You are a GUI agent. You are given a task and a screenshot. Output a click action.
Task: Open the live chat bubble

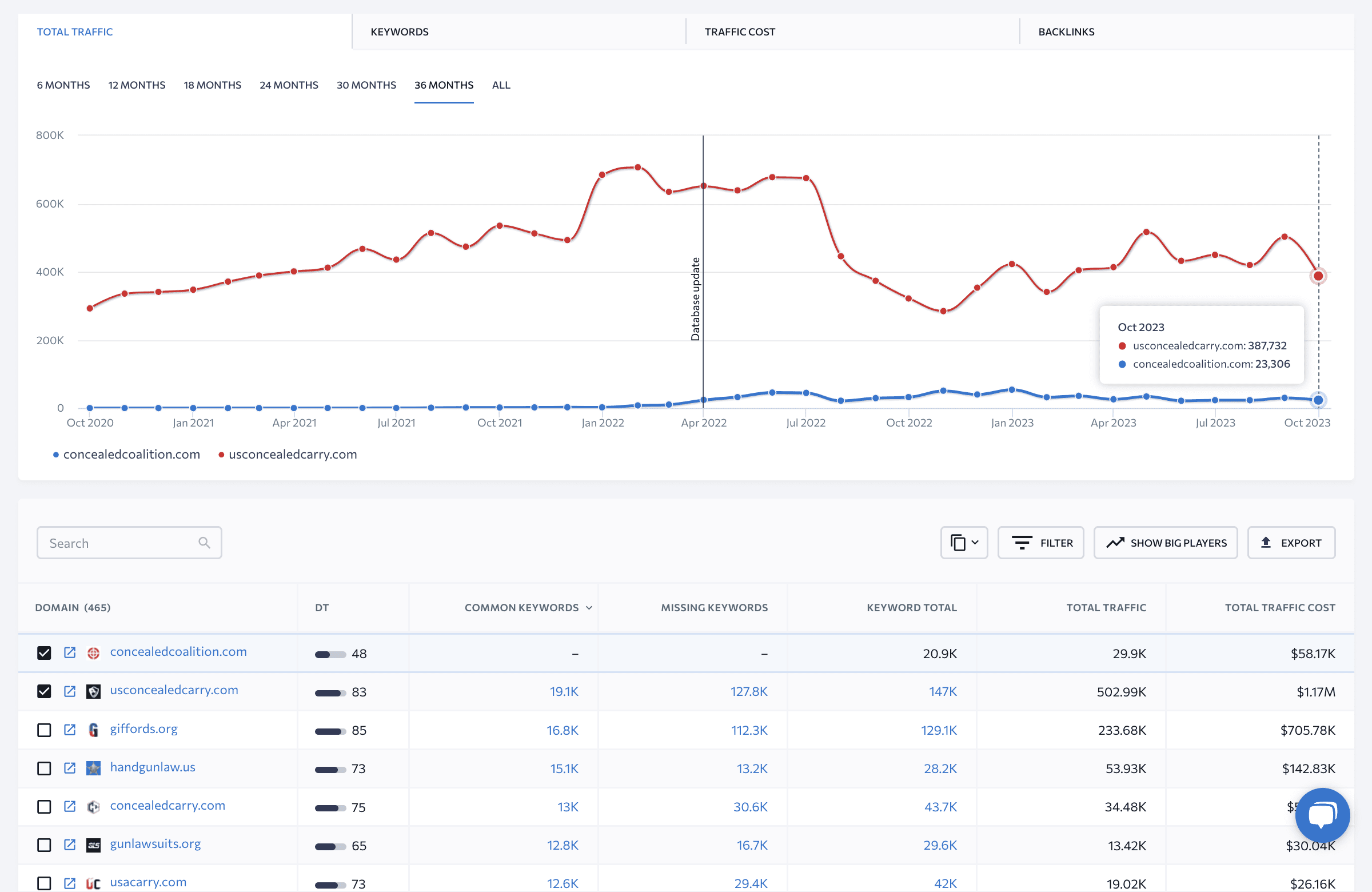[1322, 815]
